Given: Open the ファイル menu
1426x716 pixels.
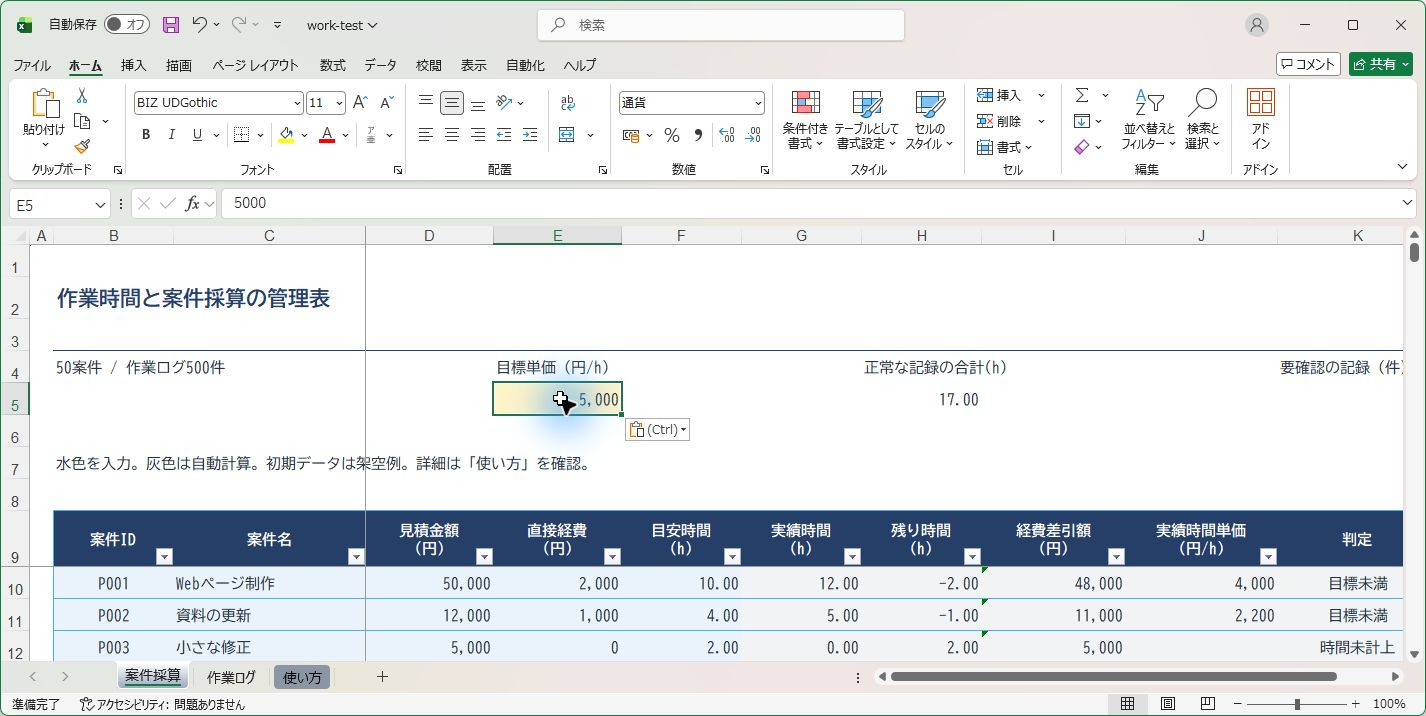Looking at the screenshot, I should (x=32, y=65).
